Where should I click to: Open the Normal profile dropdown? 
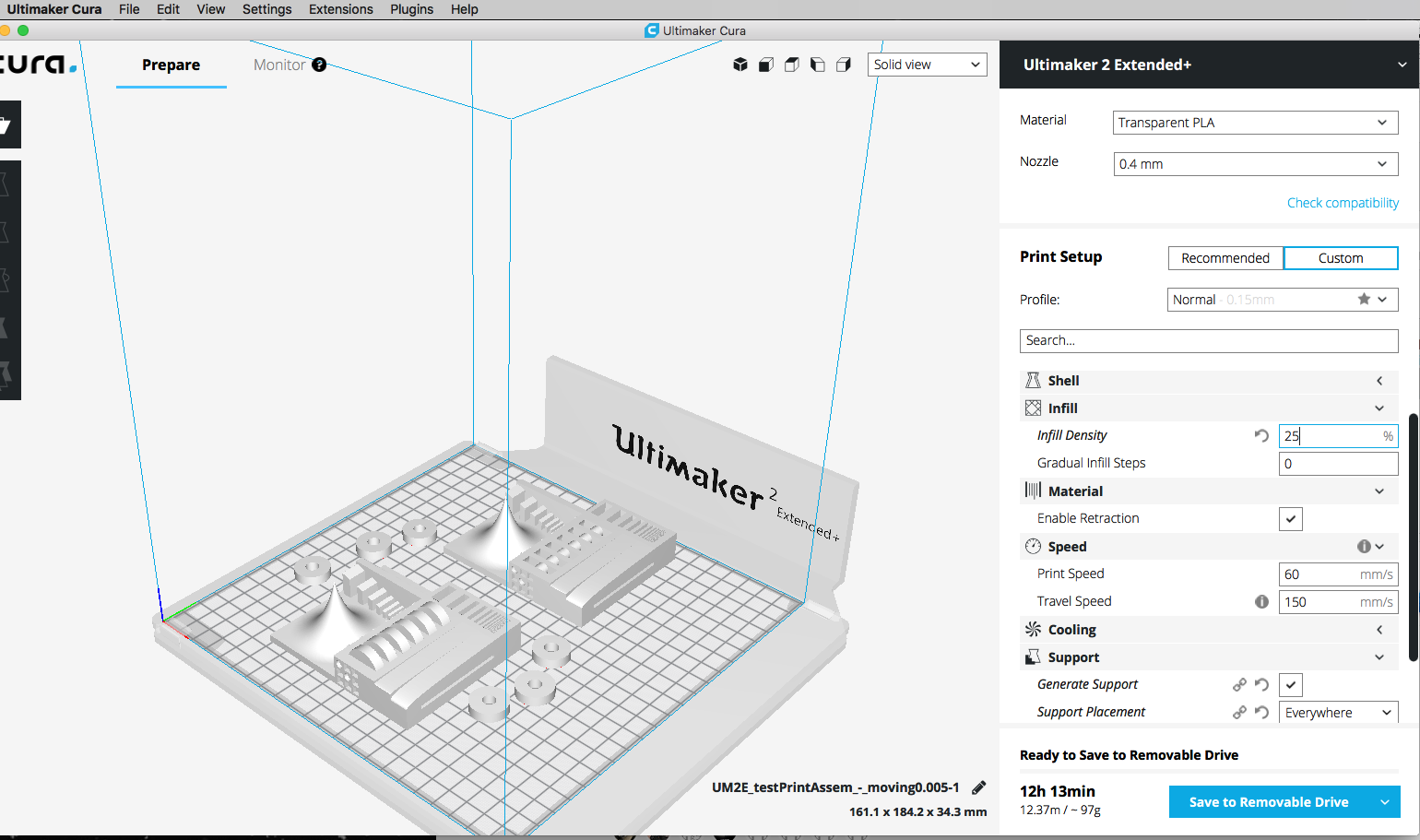coord(1283,300)
